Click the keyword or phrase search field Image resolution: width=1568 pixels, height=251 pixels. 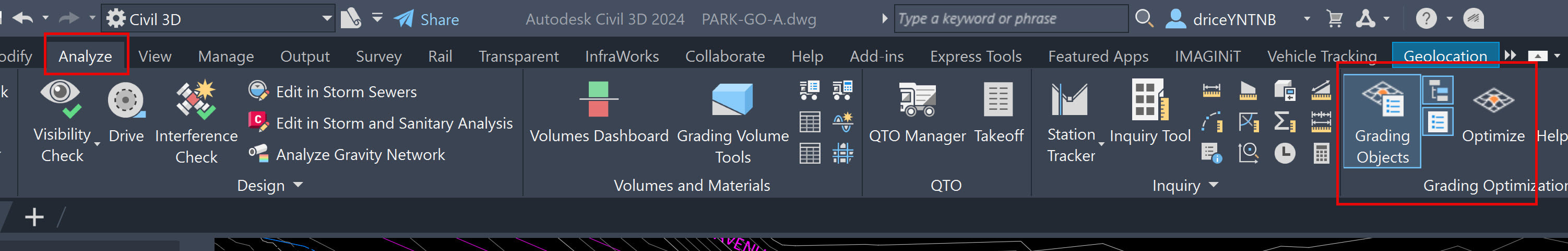click(x=1011, y=19)
